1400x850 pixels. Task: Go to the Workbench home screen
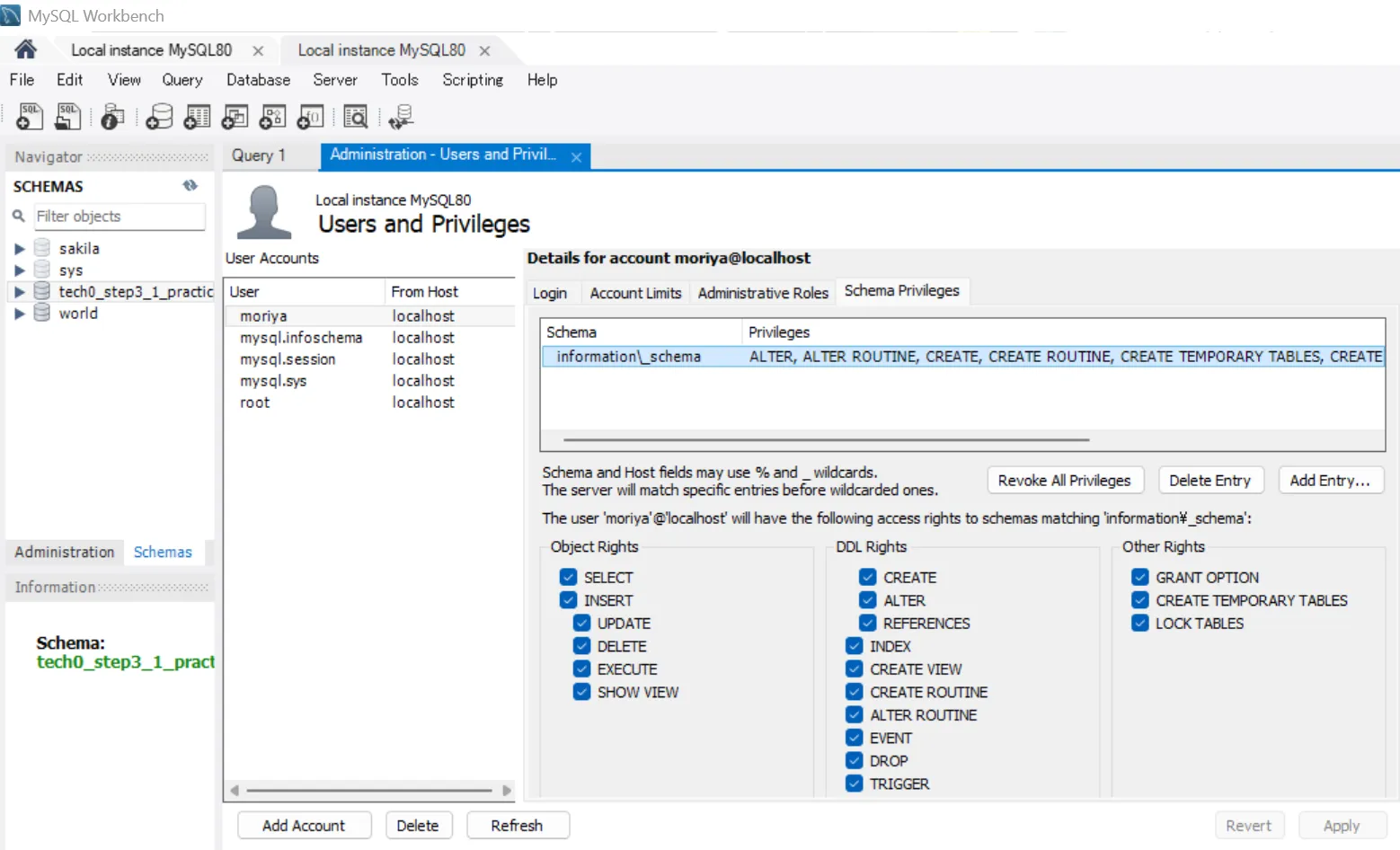click(x=26, y=49)
